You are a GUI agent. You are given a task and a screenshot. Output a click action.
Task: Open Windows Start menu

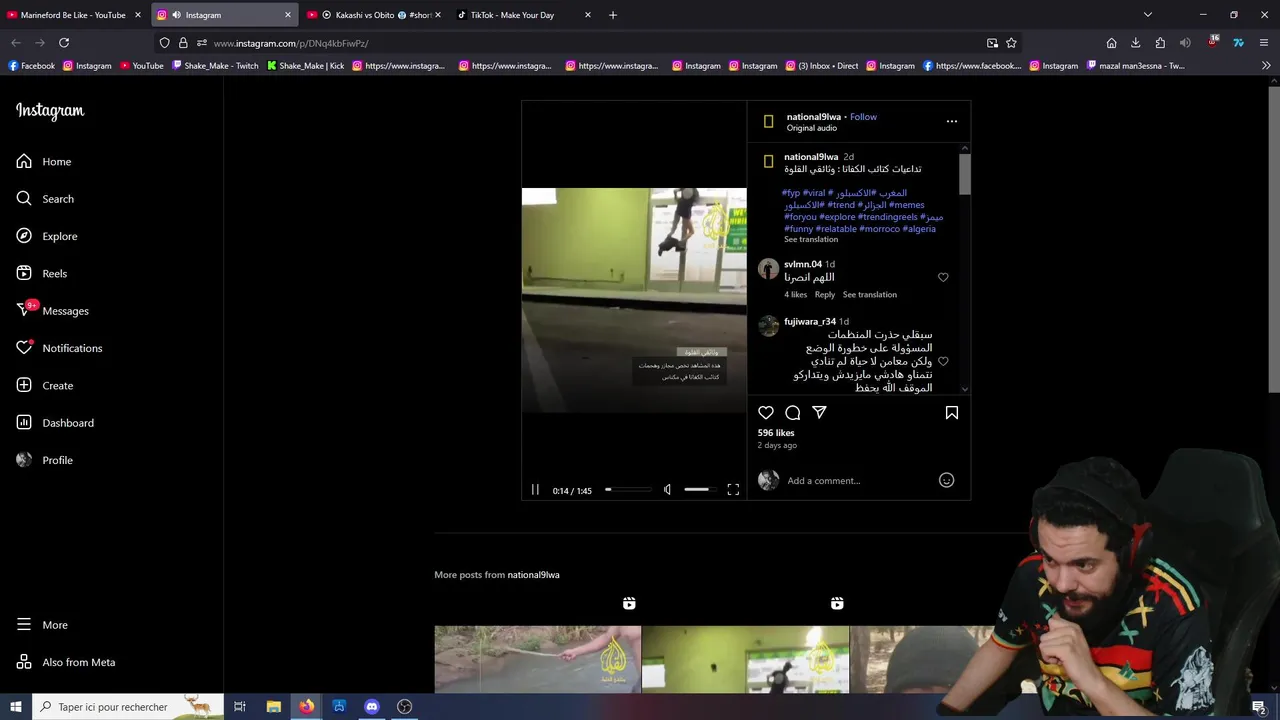pos(15,707)
